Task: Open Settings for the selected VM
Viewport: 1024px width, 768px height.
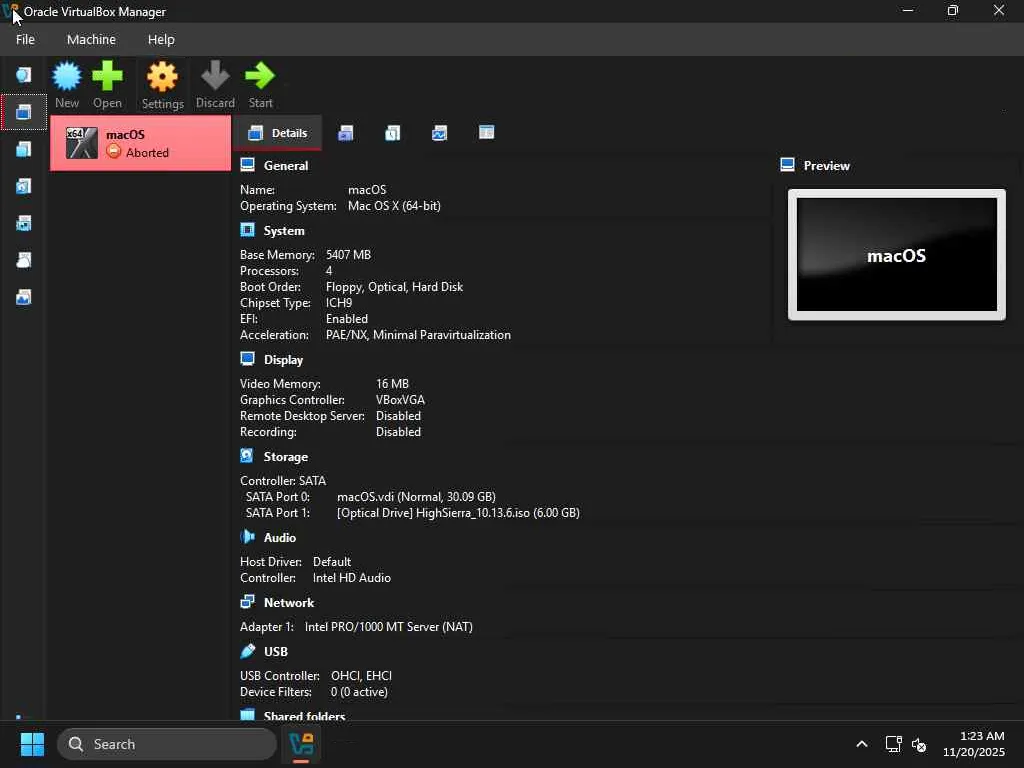Action: [163, 85]
